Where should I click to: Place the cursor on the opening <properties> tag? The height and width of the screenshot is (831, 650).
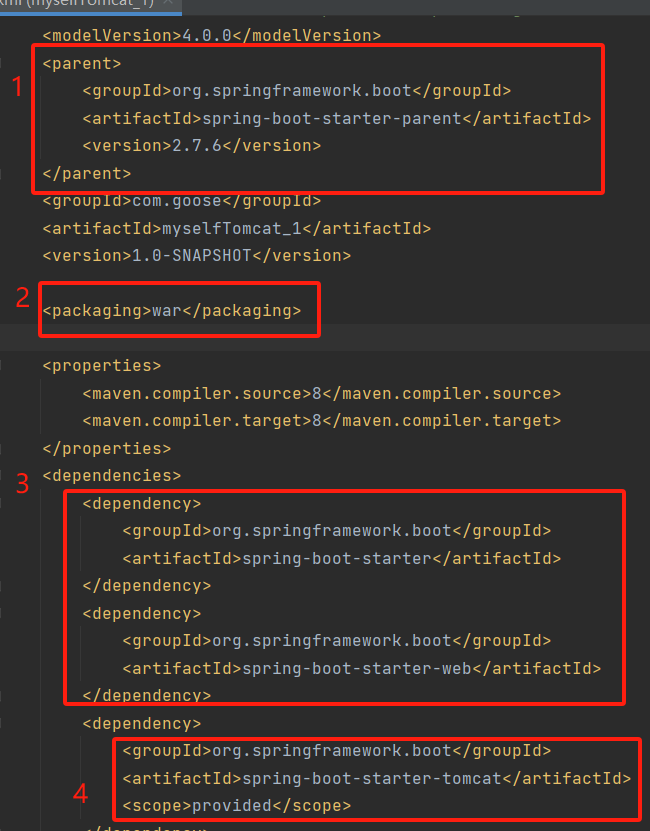[102, 366]
